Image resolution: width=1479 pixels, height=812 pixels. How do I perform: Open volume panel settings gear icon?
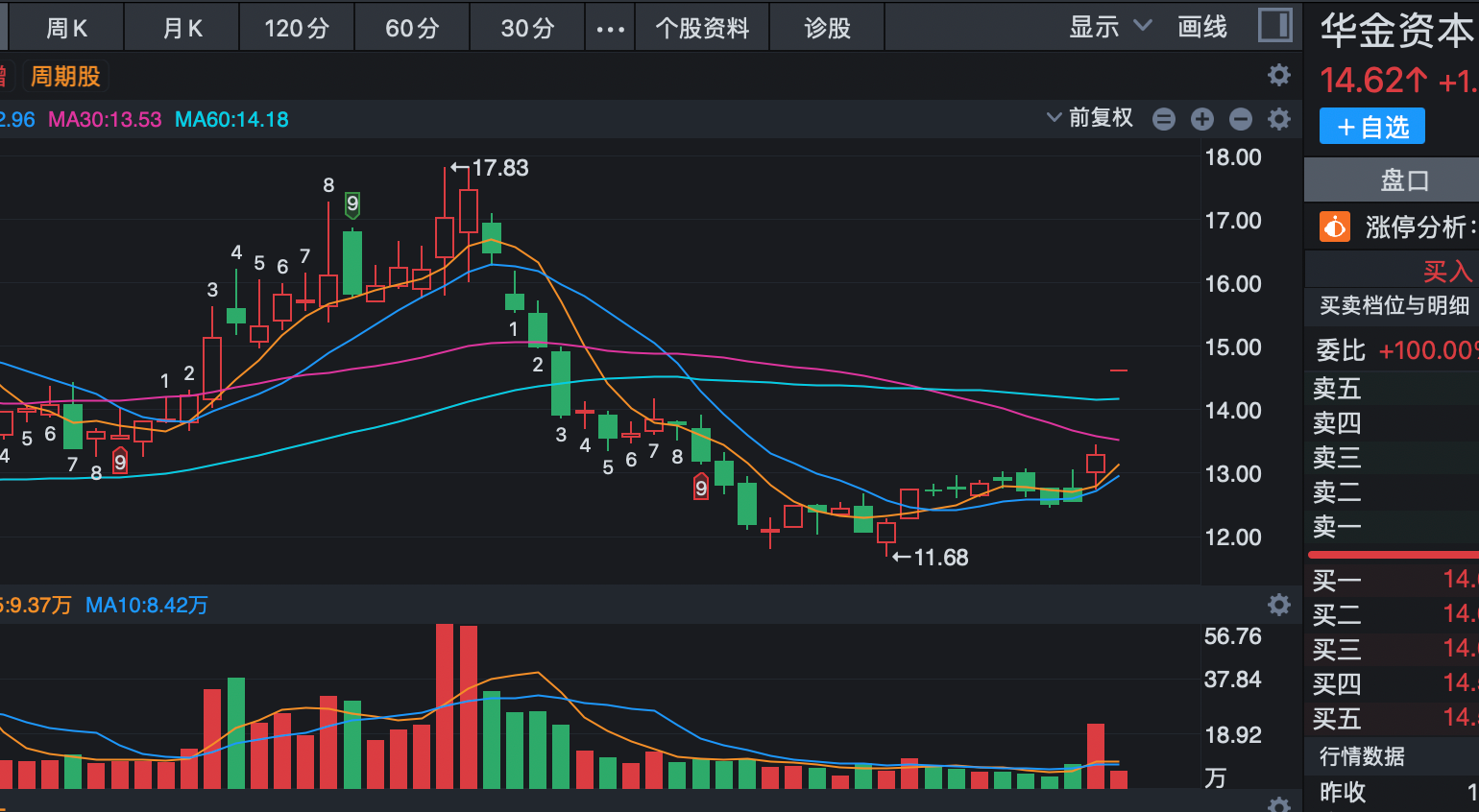[1278, 605]
